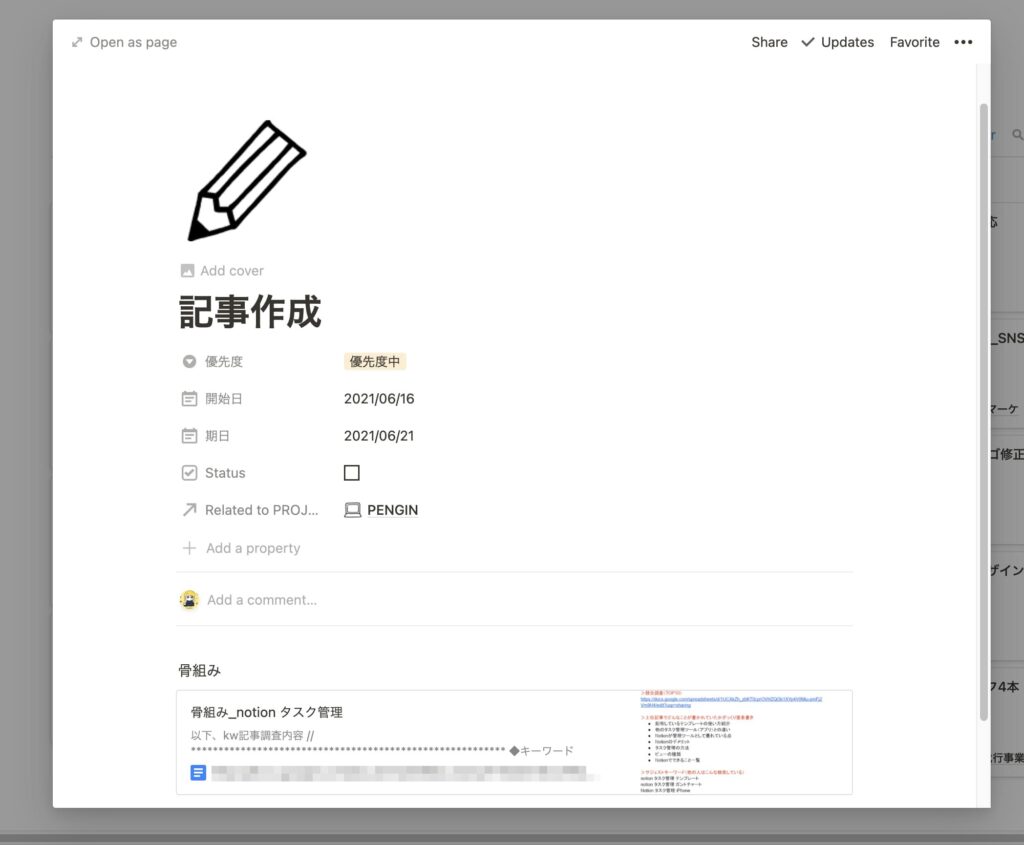Click the 優先度 select property icon
This screenshot has height=845, width=1024.
(189, 361)
